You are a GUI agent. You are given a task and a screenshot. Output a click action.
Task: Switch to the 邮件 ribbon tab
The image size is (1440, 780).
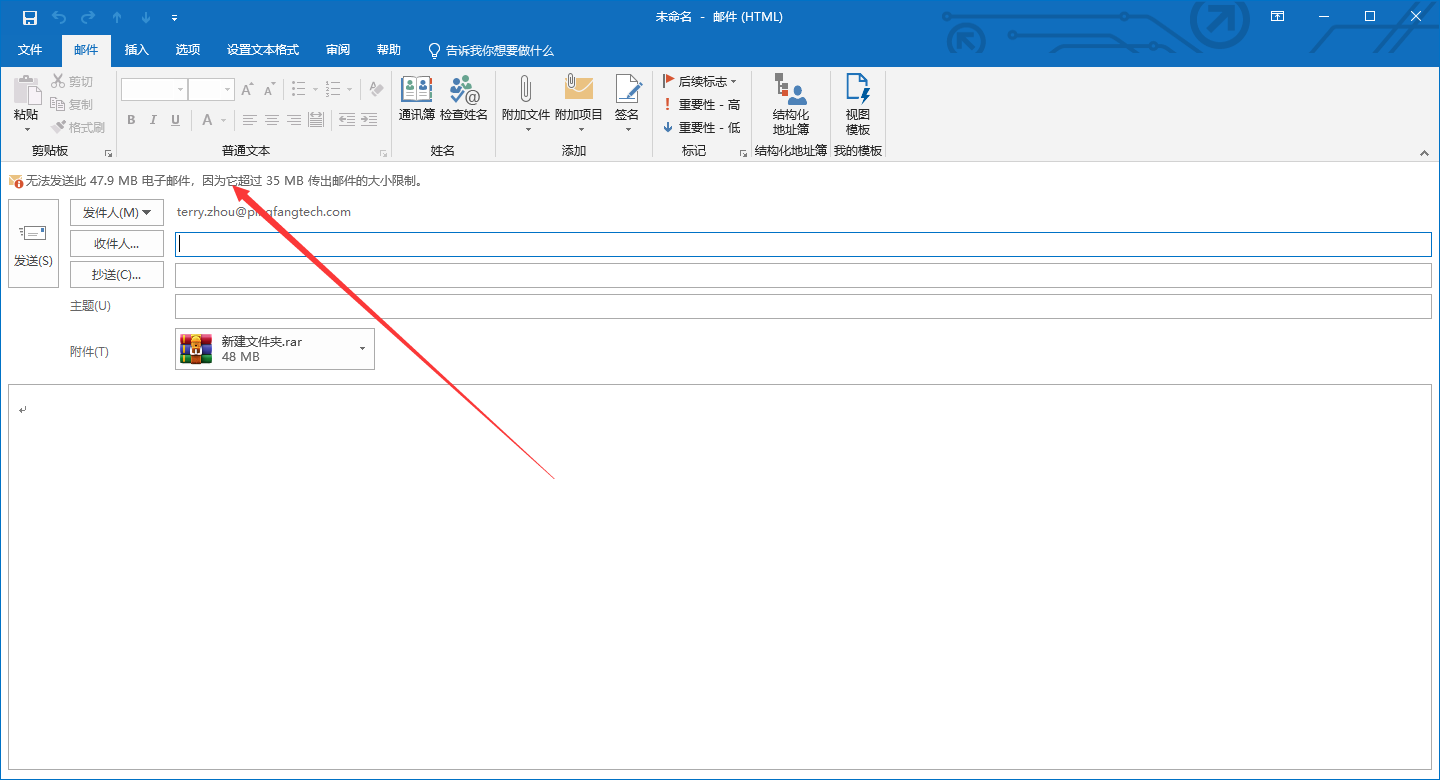(86, 50)
